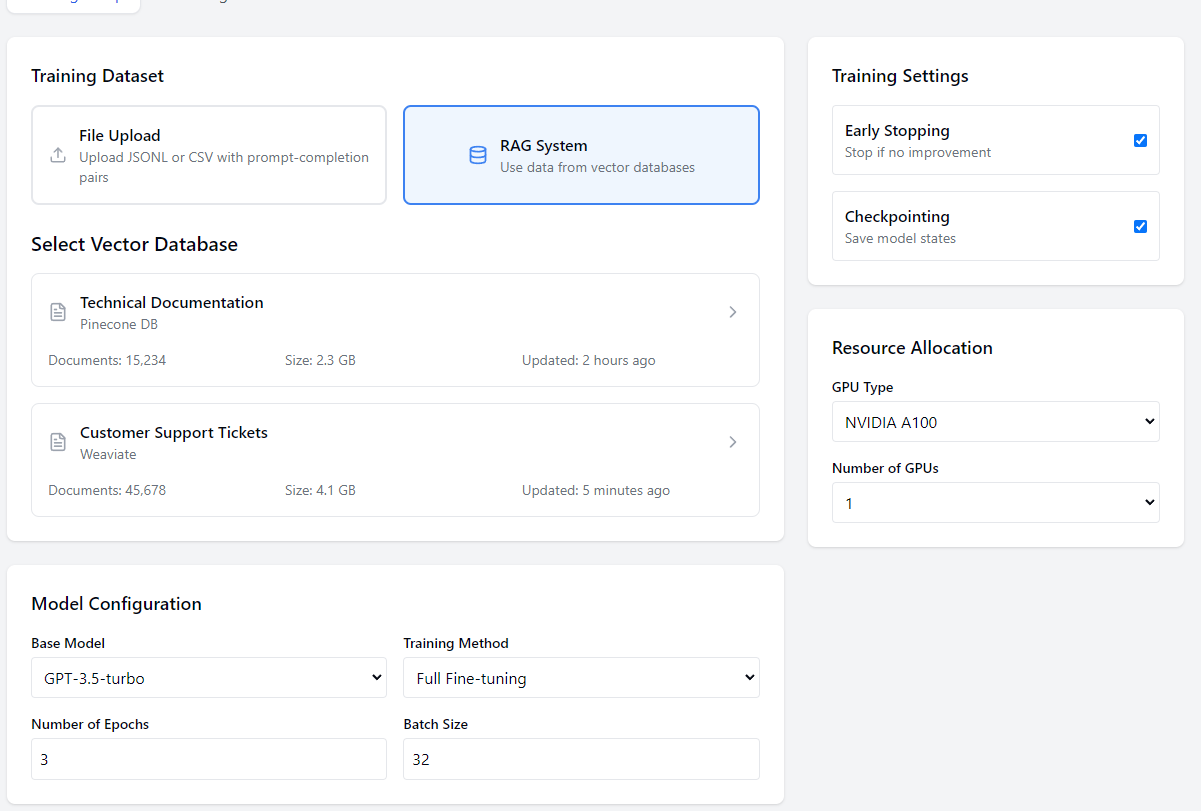
Task: Select the Technical Documentation database title
Action: pyautogui.click(x=172, y=302)
